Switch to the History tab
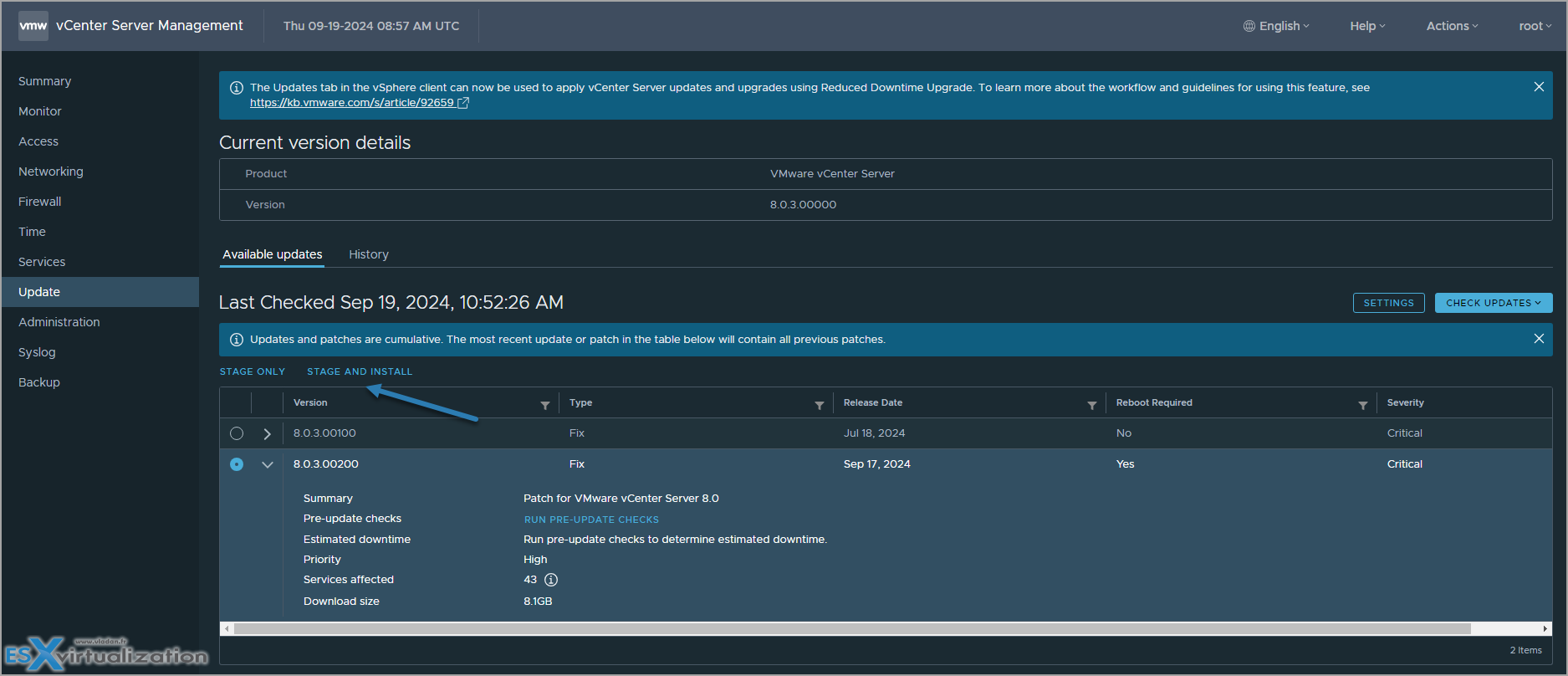The width and height of the screenshot is (1568, 676). [x=369, y=254]
